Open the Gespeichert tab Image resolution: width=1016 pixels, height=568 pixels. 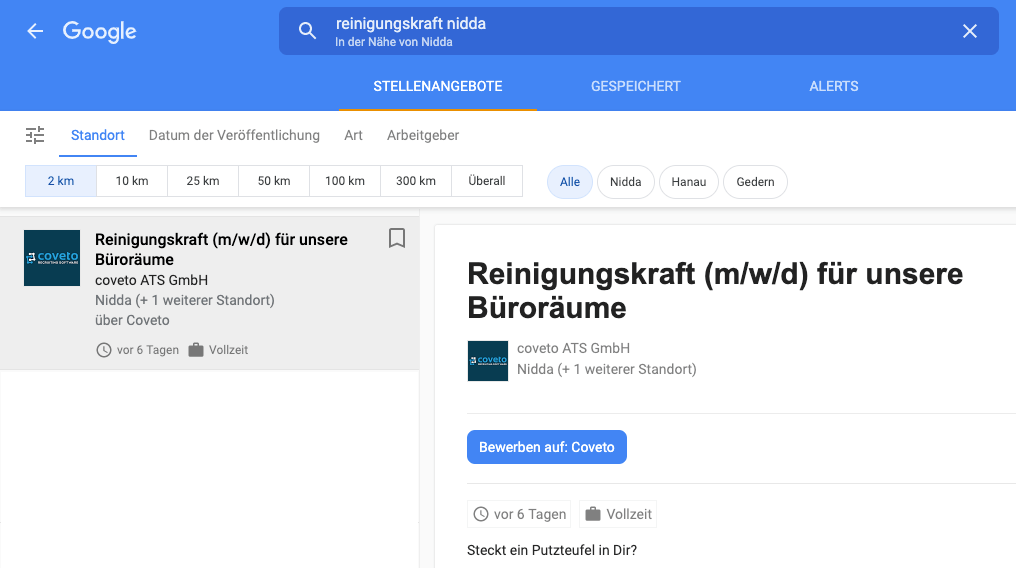coord(636,86)
